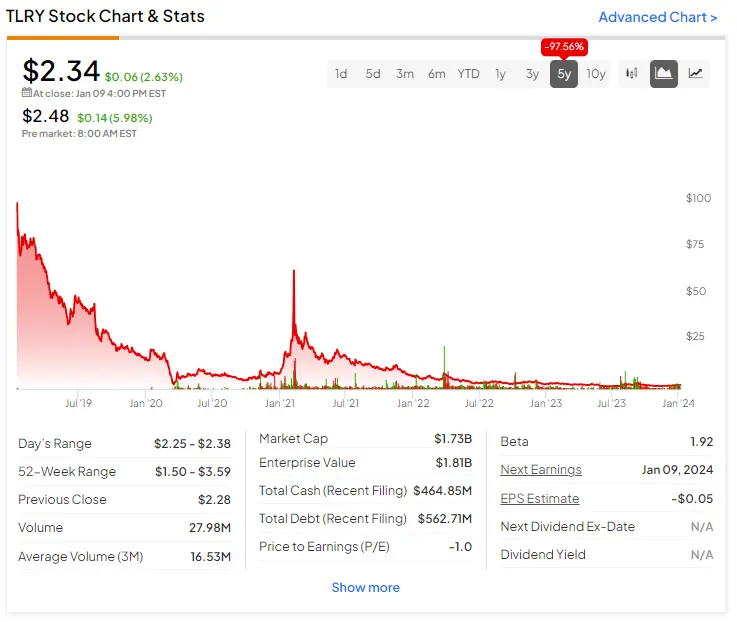Click the $2.48 pre-market price
The image size is (737, 622).
46,116
